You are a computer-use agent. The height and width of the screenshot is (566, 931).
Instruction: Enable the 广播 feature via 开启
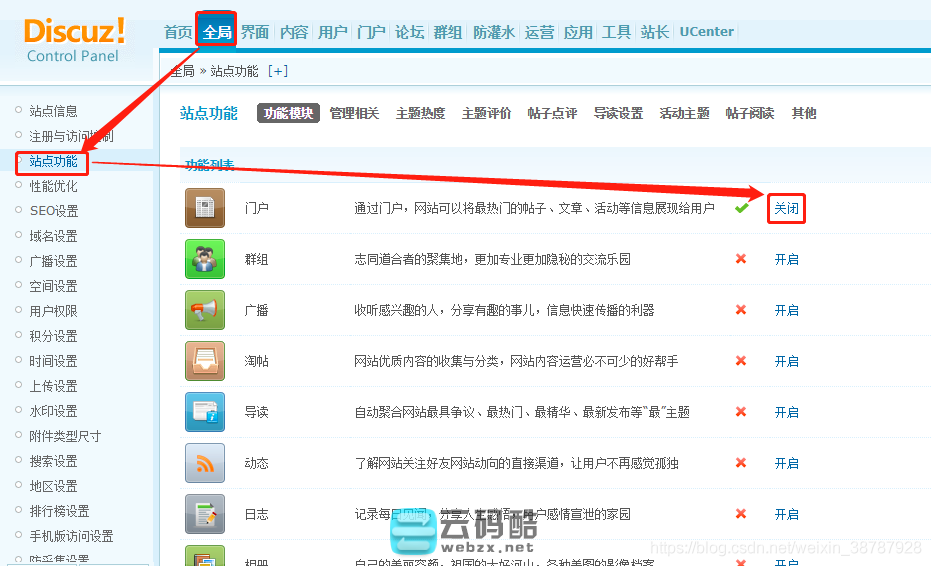point(786,310)
